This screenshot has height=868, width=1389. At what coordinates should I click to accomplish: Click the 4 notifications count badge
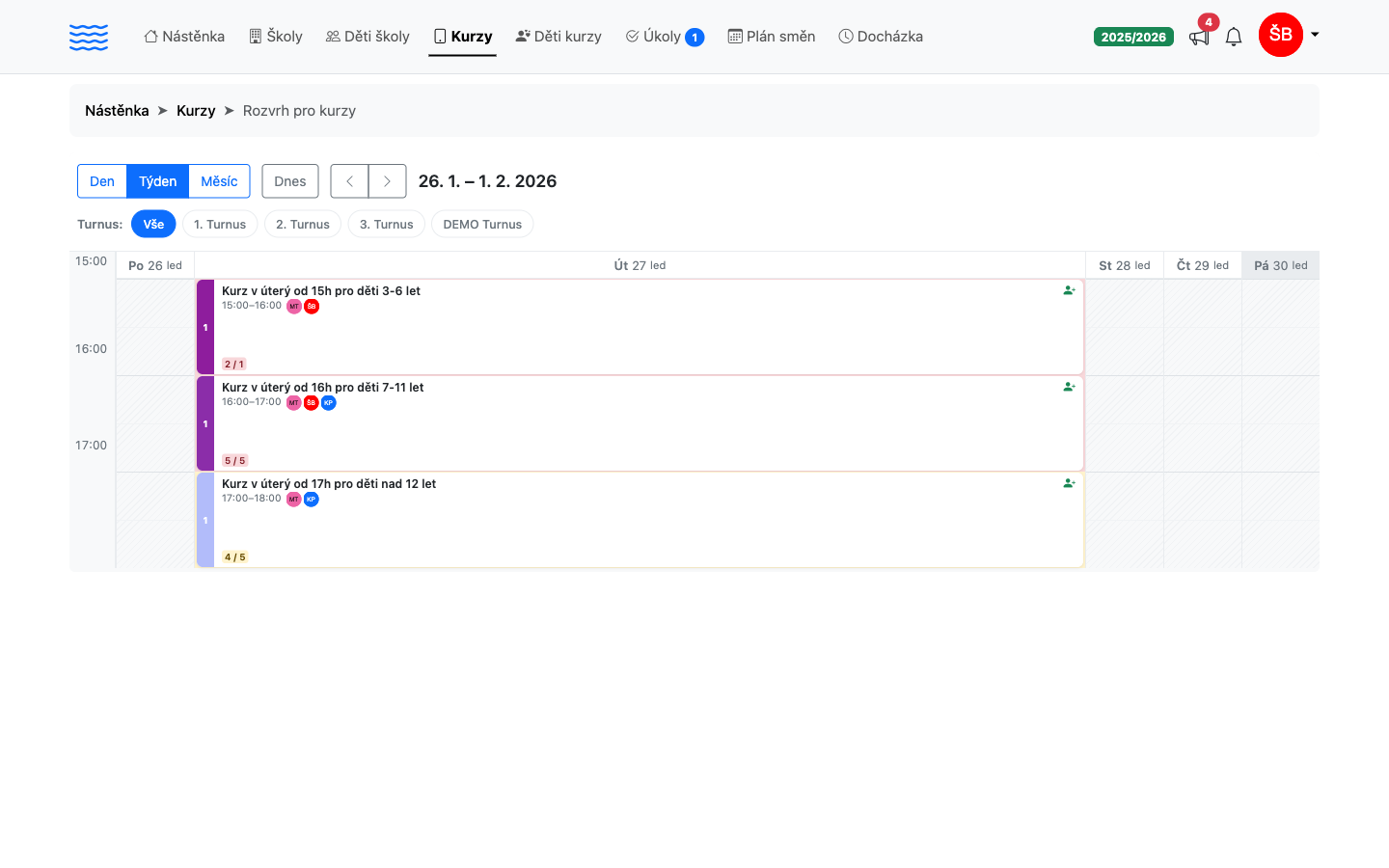pyautogui.click(x=1209, y=22)
